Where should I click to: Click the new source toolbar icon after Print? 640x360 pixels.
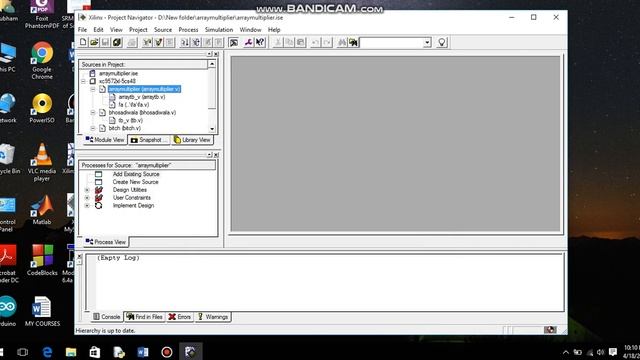click(x=147, y=42)
